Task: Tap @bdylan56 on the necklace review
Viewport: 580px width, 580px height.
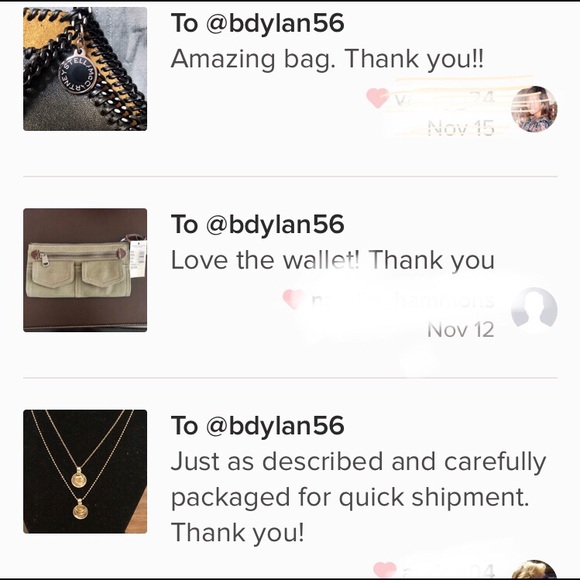Action: coord(275,426)
